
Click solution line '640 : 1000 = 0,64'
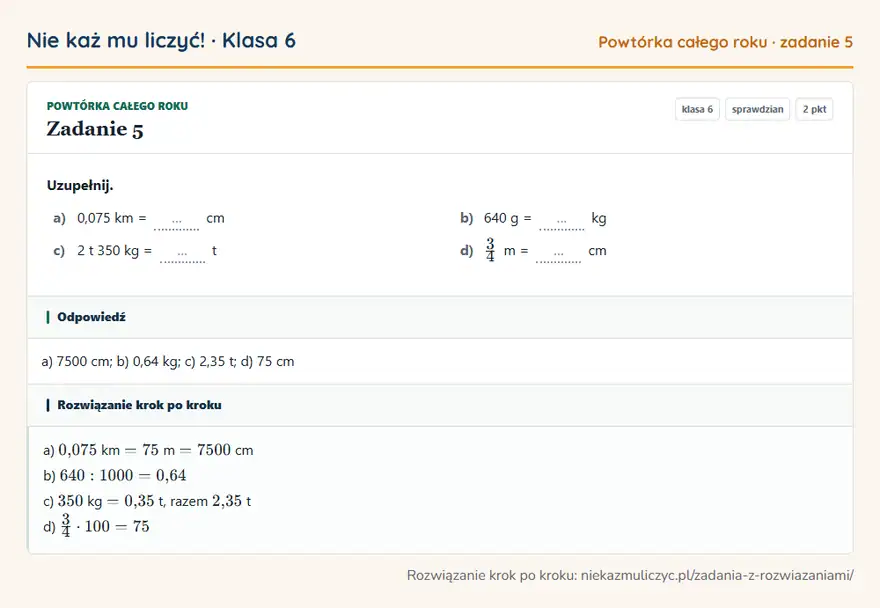pos(114,476)
